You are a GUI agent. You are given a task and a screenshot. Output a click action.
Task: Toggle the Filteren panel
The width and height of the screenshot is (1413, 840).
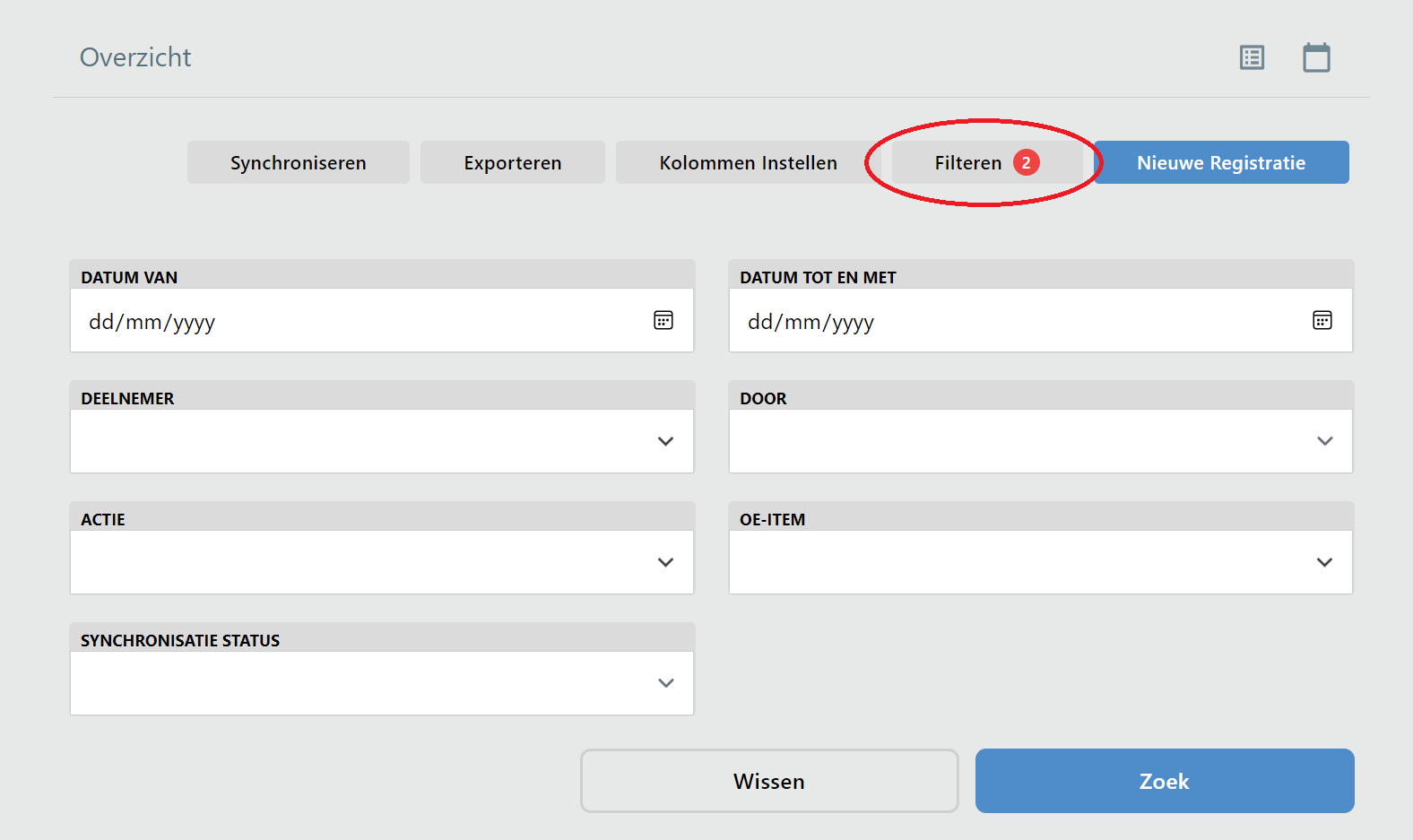(x=967, y=163)
